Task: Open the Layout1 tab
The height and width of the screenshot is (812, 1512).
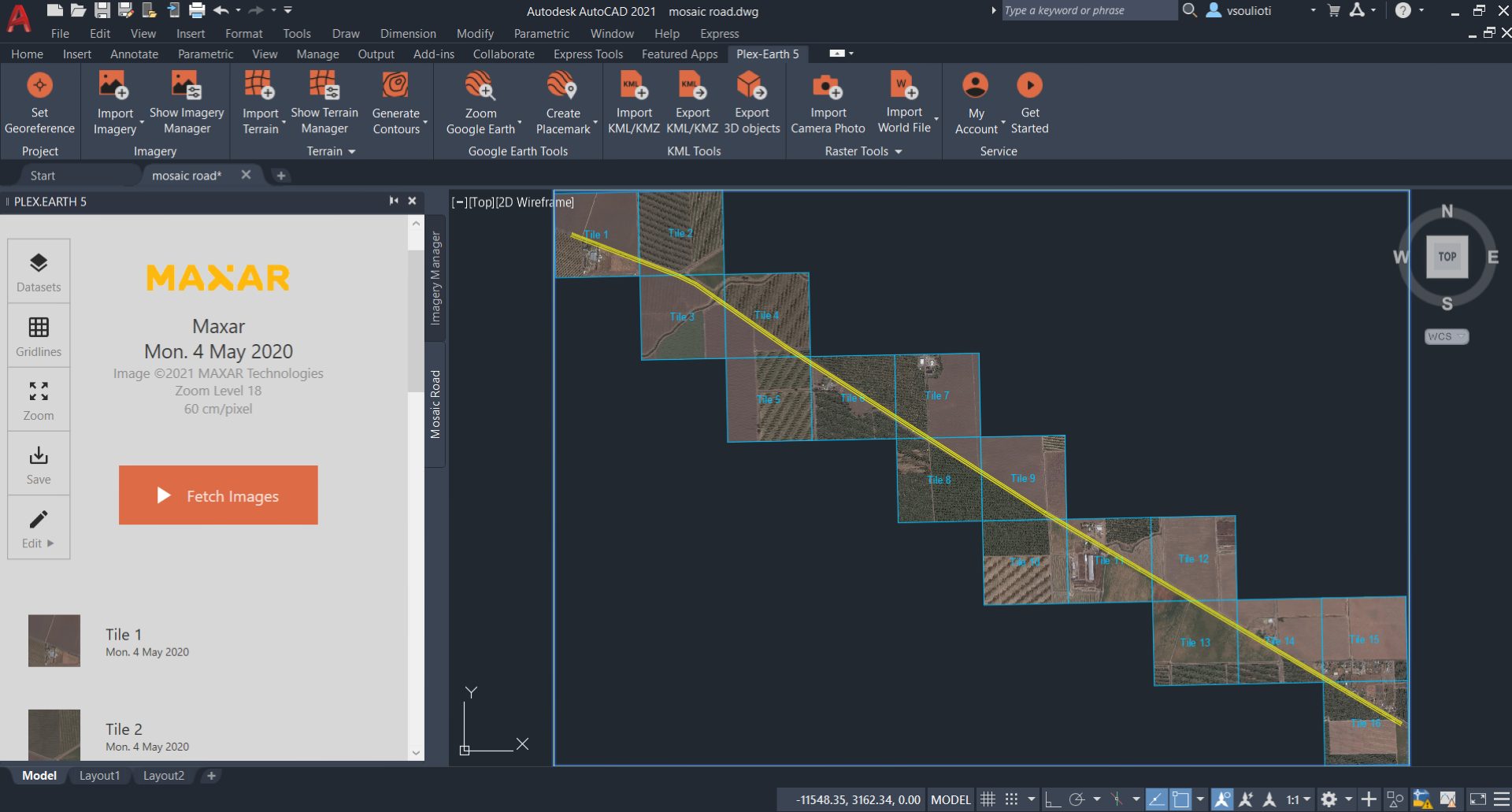Action: click(99, 776)
